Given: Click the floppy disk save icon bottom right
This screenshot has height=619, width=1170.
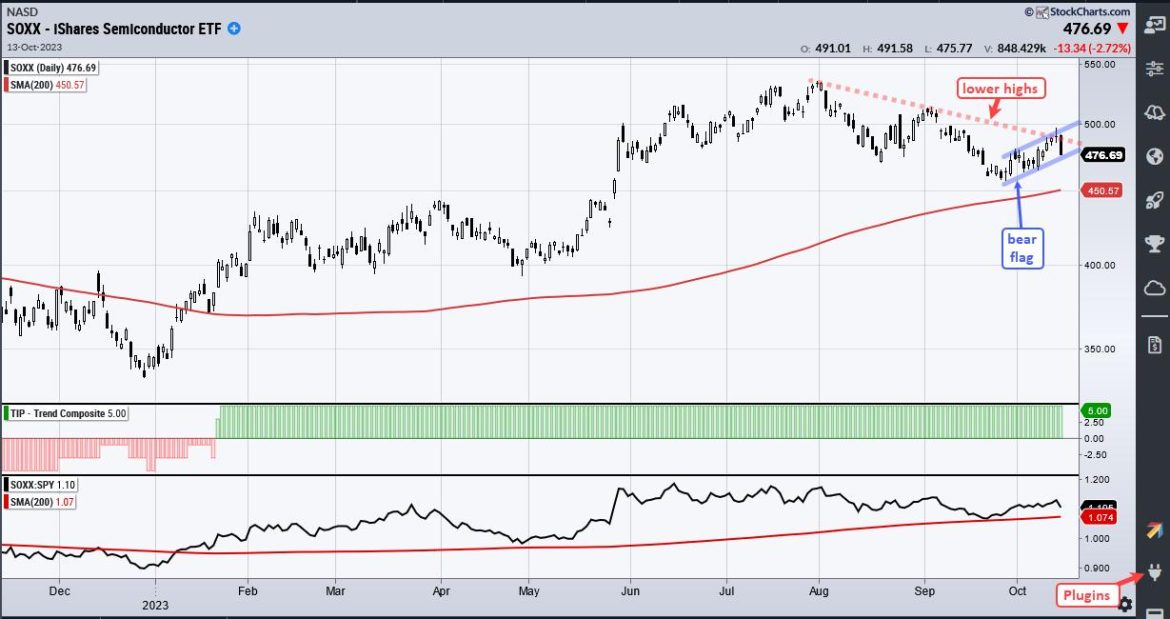Looking at the screenshot, I should click(1156, 614).
